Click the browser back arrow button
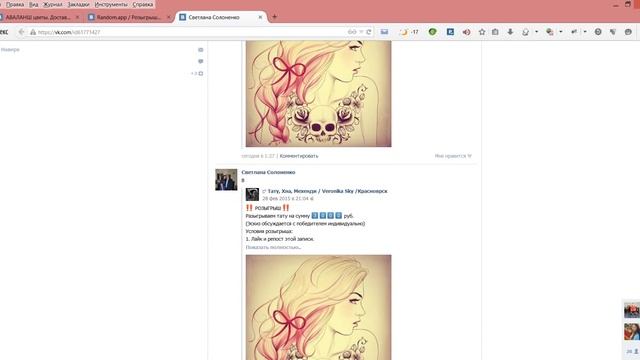640x360 pixels. tap(21, 32)
